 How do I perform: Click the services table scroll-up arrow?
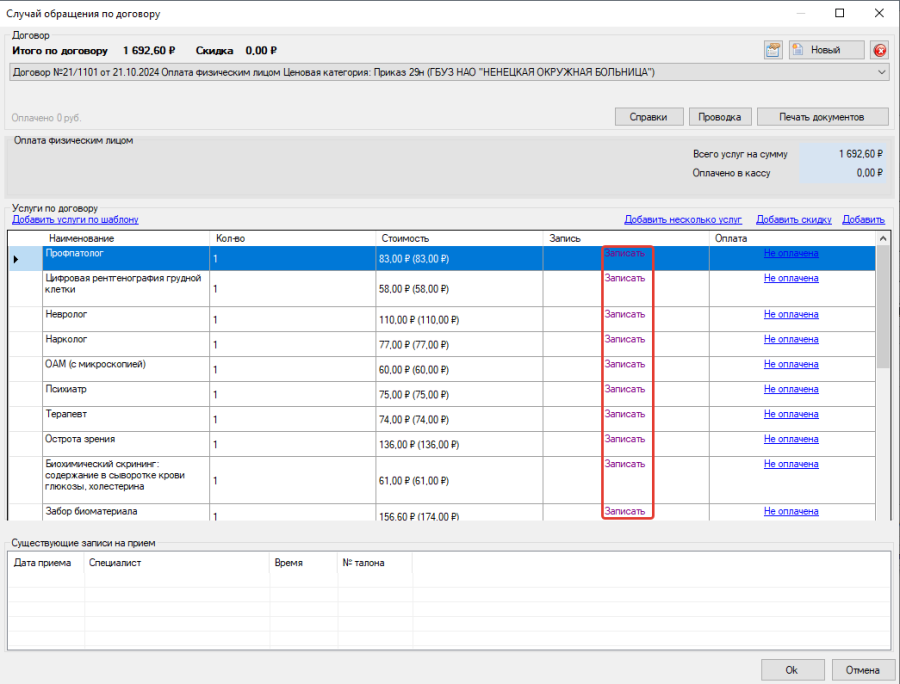tap(883, 238)
